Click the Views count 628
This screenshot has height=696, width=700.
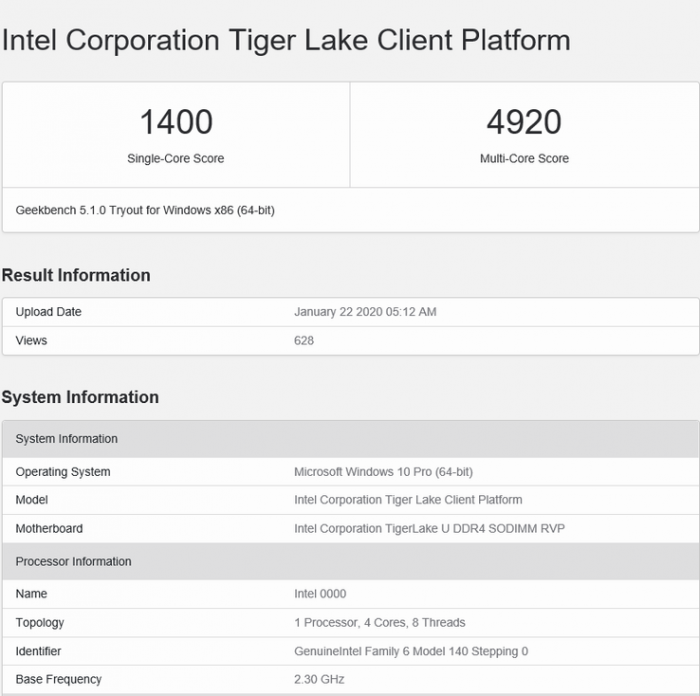tap(304, 340)
